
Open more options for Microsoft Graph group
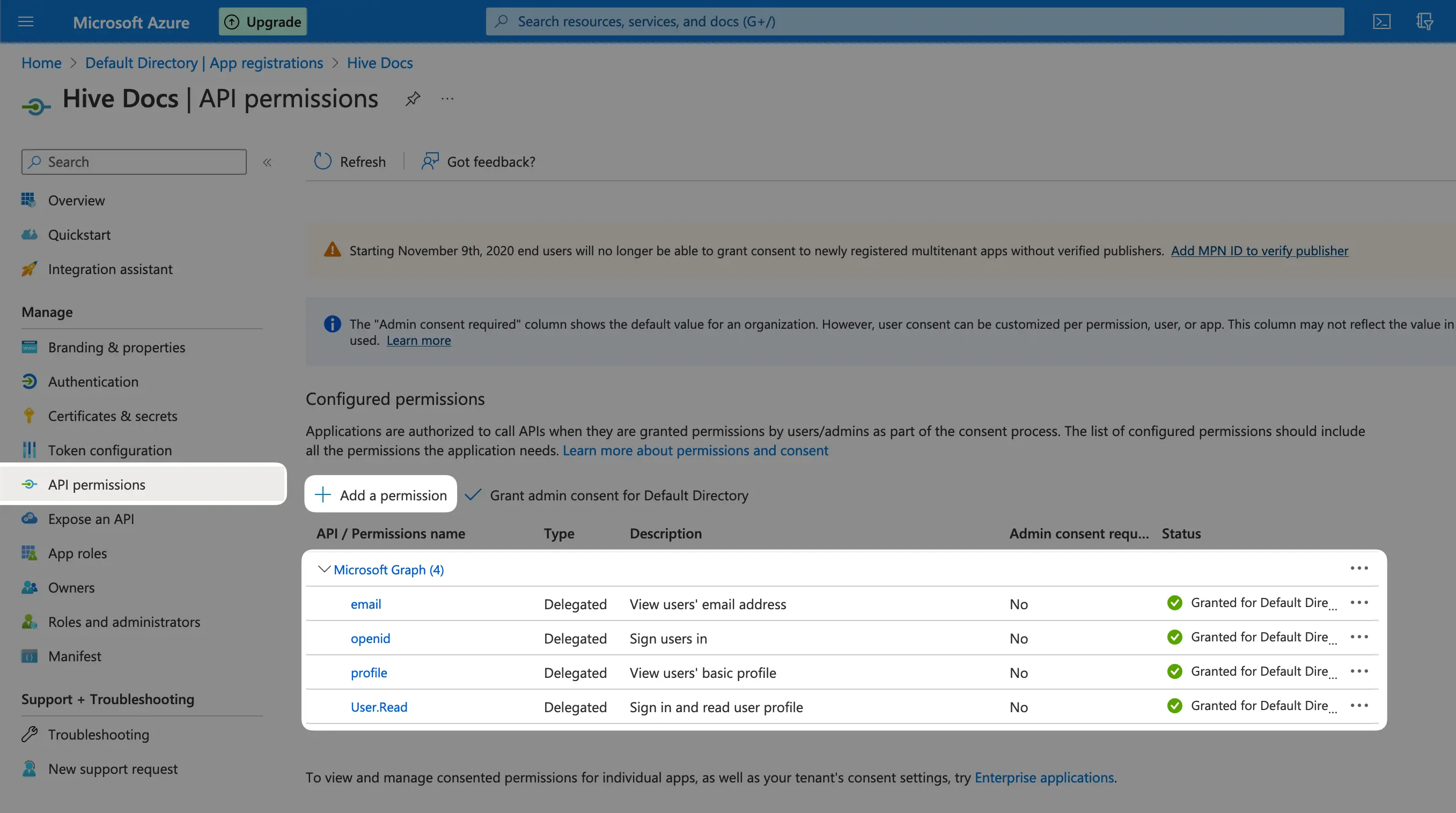tap(1359, 568)
